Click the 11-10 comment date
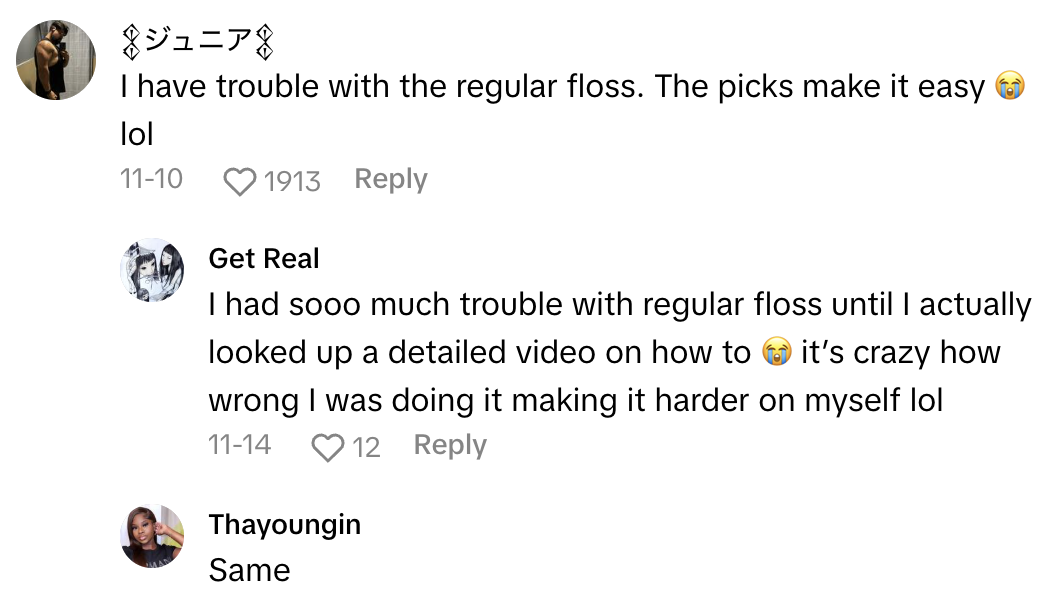Viewport: 1058px width, 600px height. tap(151, 180)
